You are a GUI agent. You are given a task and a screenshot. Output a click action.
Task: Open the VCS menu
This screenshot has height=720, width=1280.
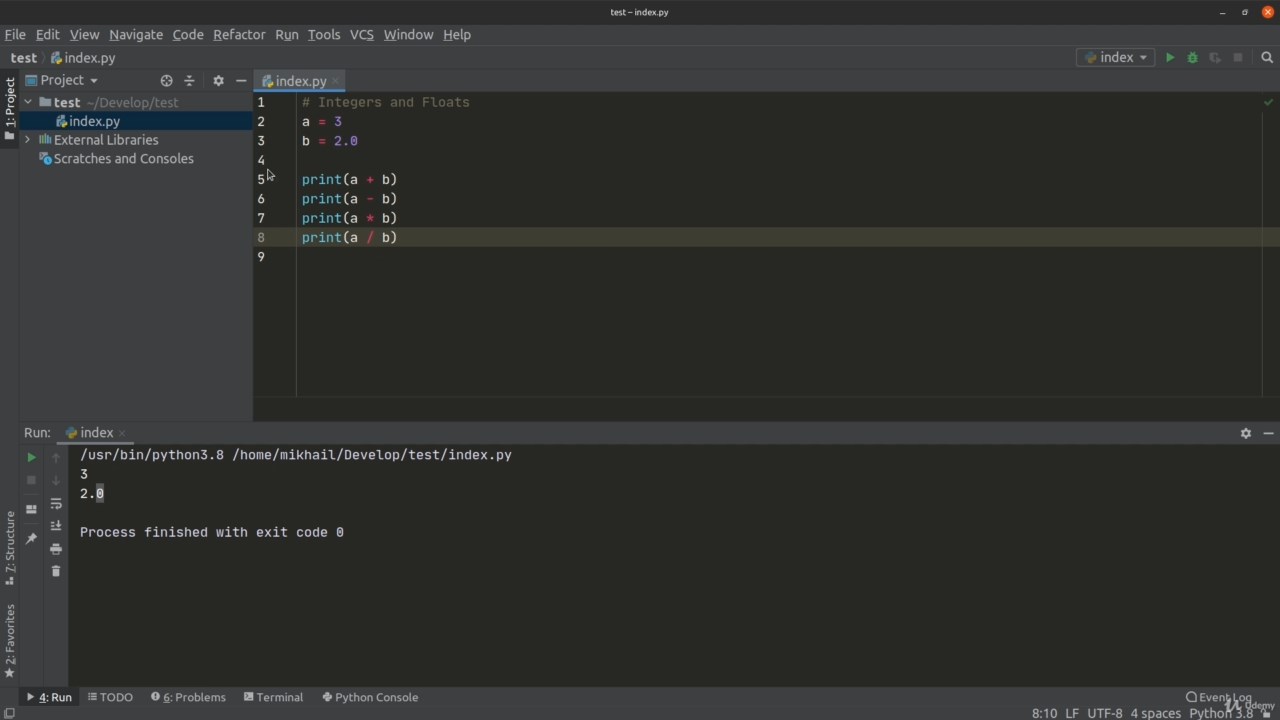pyautogui.click(x=362, y=34)
